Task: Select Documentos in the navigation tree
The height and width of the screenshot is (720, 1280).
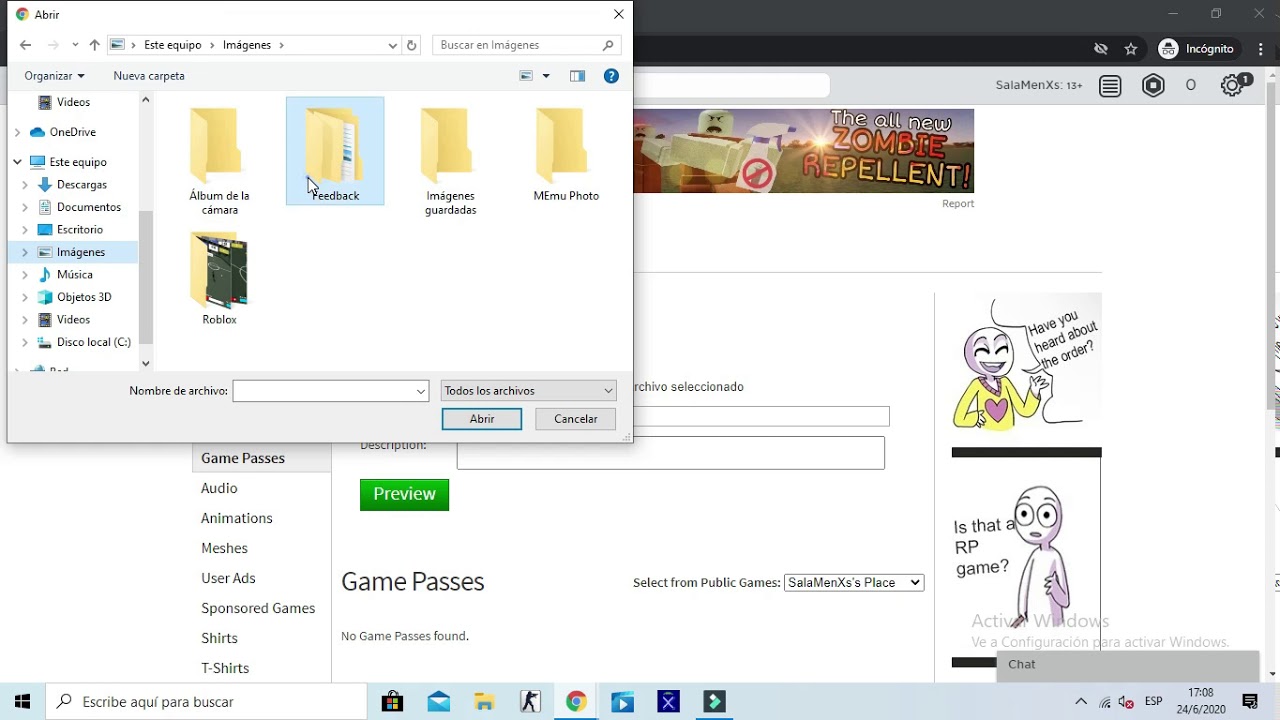Action: click(x=89, y=207)
